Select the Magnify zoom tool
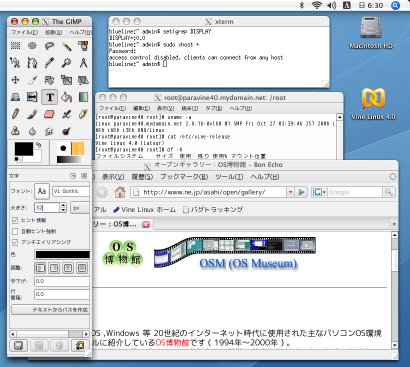 click(66, 63)
